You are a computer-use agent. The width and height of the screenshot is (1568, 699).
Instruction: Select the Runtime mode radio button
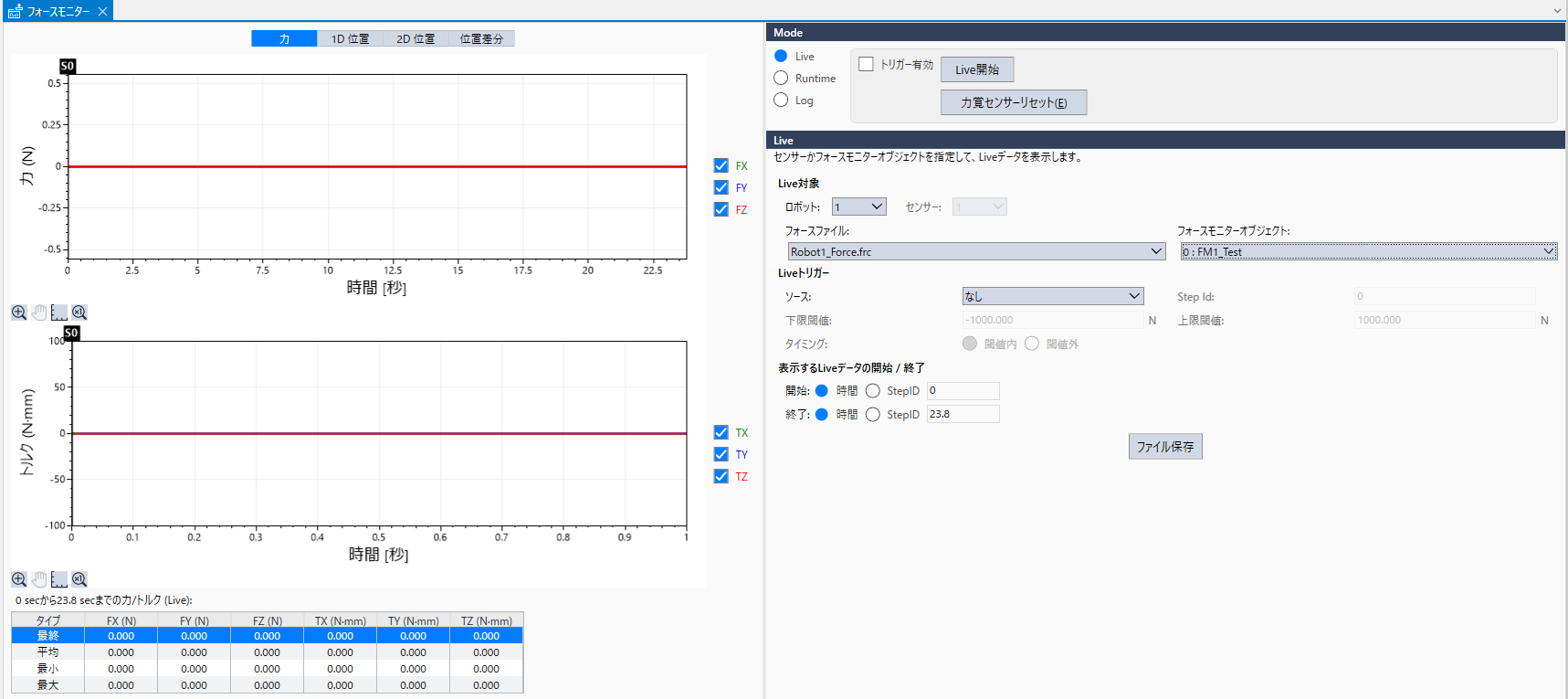[x=781, y=79]
